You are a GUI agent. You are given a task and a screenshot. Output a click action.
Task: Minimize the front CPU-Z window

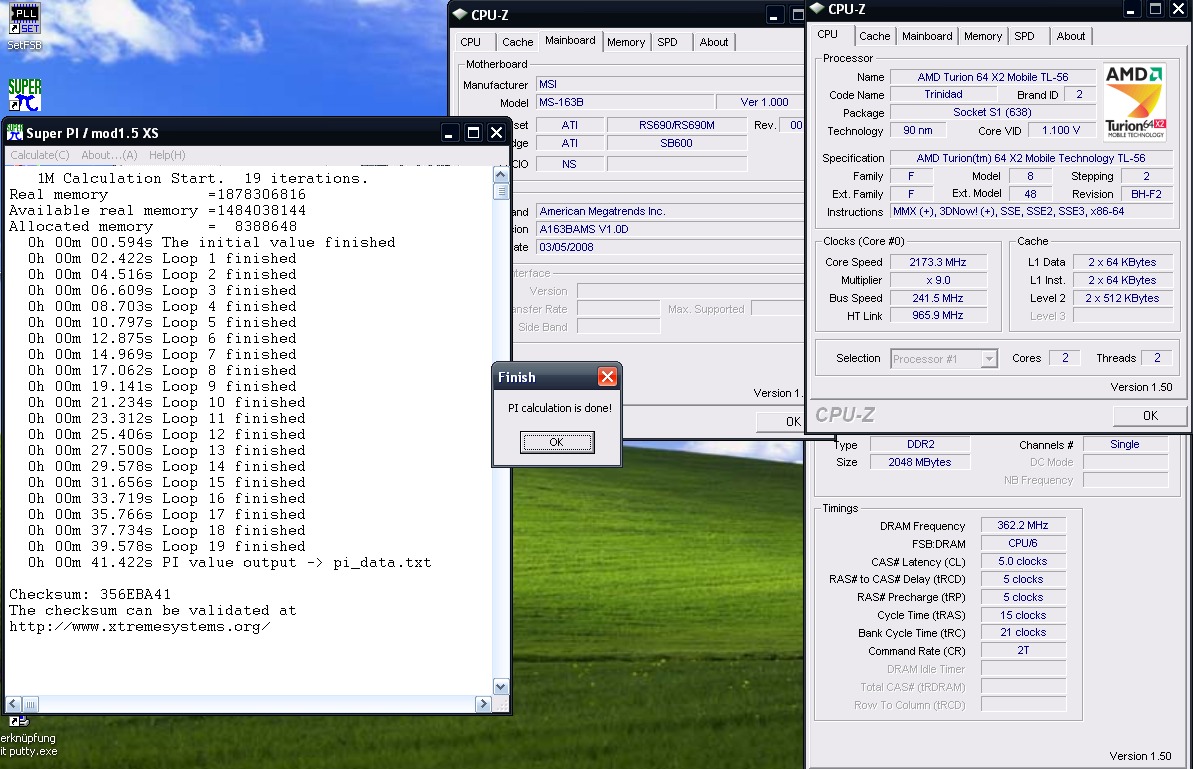(1131, 9)
